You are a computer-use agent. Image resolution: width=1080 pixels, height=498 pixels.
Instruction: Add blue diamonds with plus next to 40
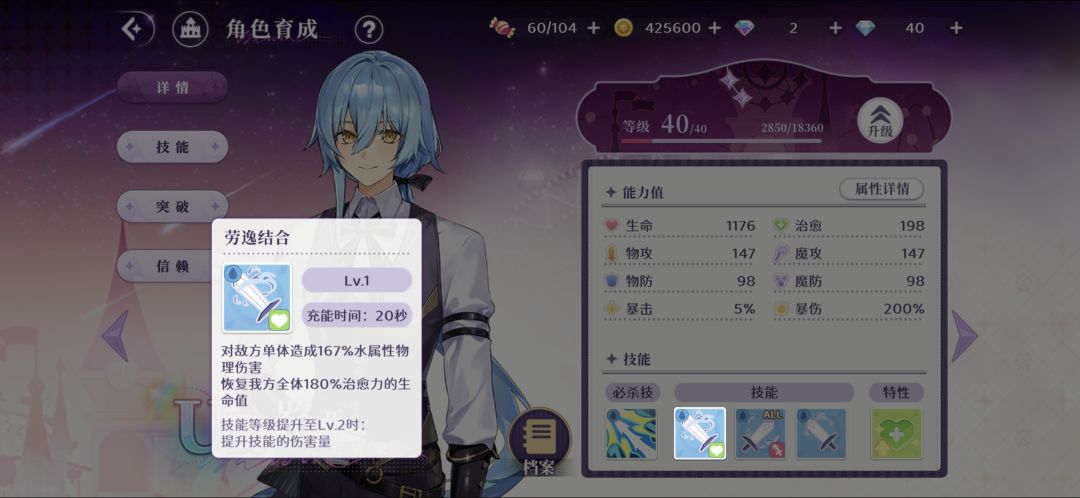[956, 28]
